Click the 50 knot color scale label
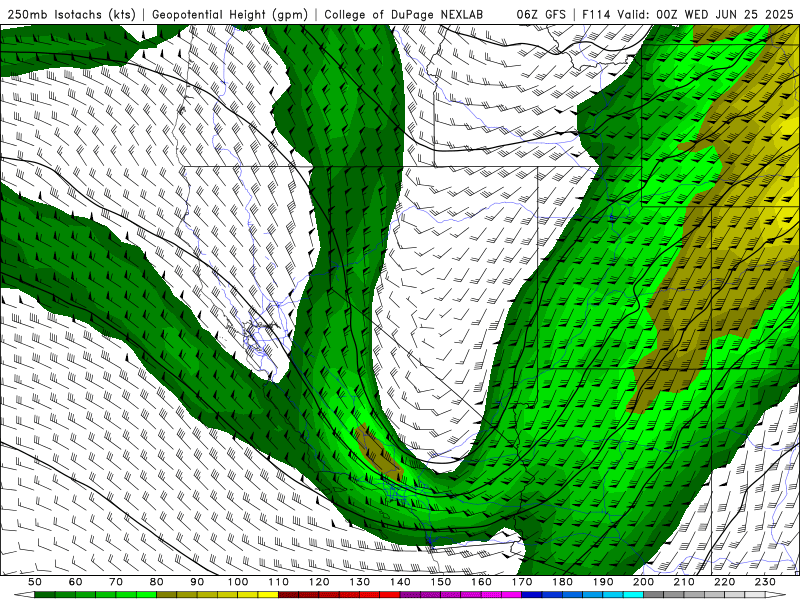Image resolution: width=800 pixels, height=600 pixels. 35,582
